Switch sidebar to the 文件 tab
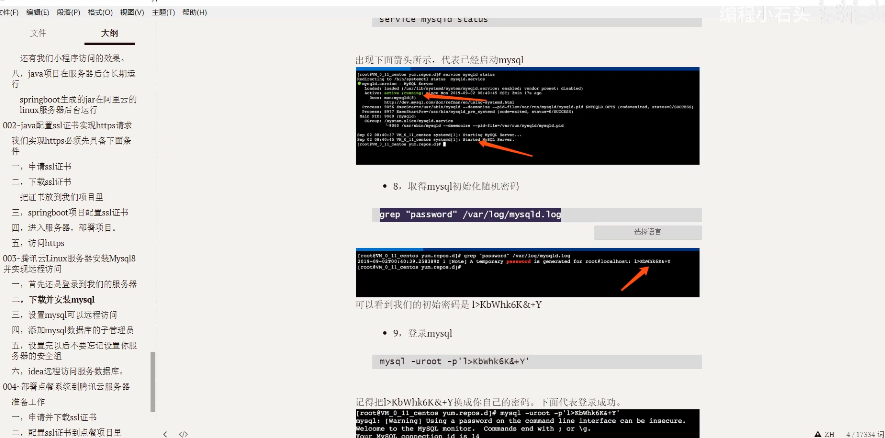Viewport: 885px width, 438px height. (x=38, y=33)
